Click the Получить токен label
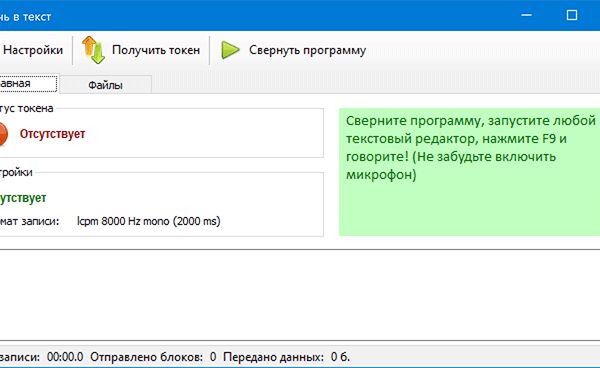The image size is (600, 368). point(156,50)
